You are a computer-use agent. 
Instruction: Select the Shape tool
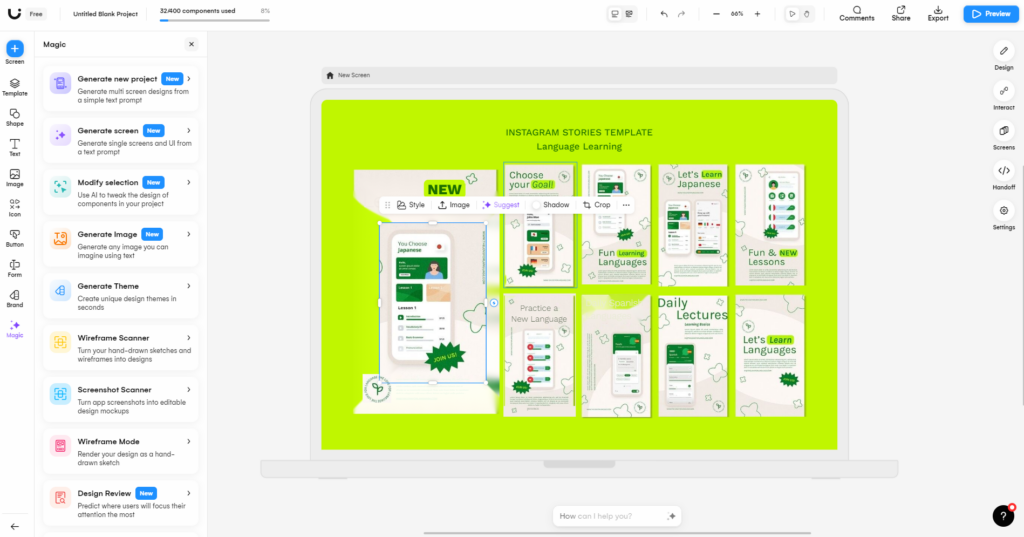point(15,117)
